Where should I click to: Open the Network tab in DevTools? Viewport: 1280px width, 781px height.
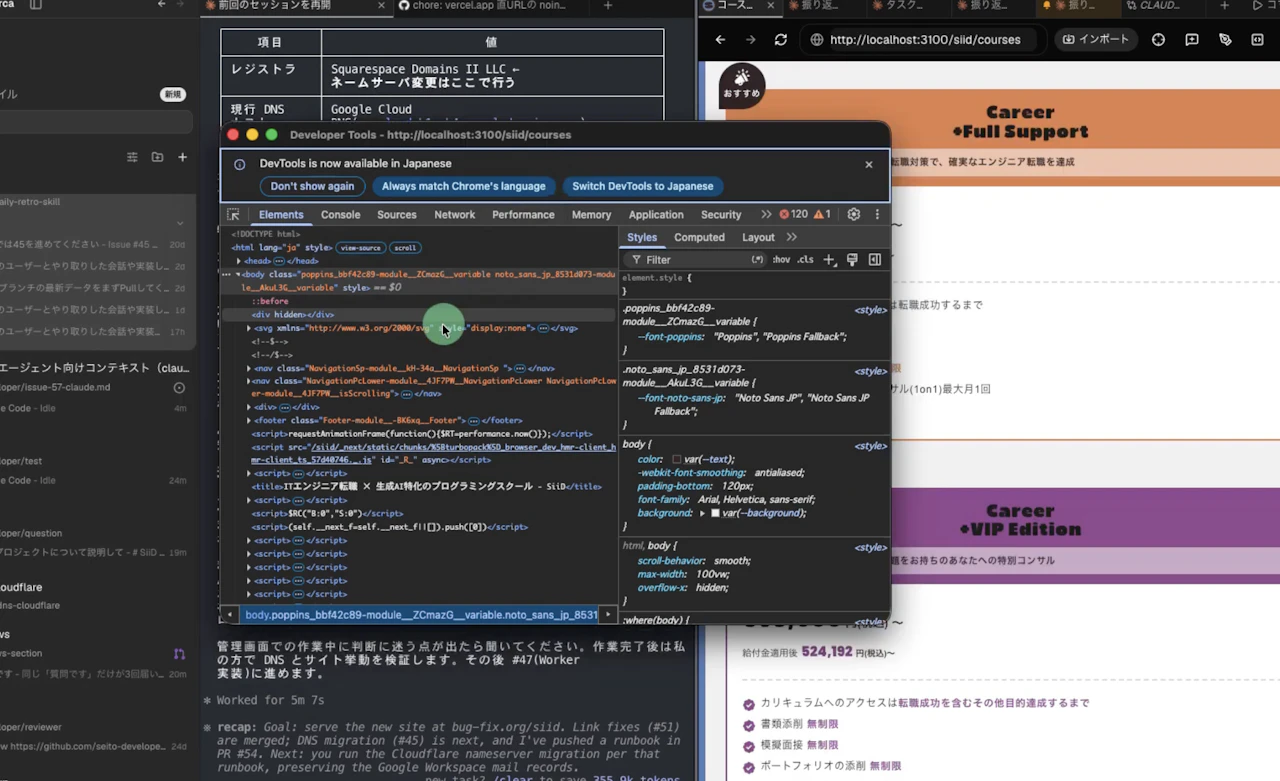point(455,215)
